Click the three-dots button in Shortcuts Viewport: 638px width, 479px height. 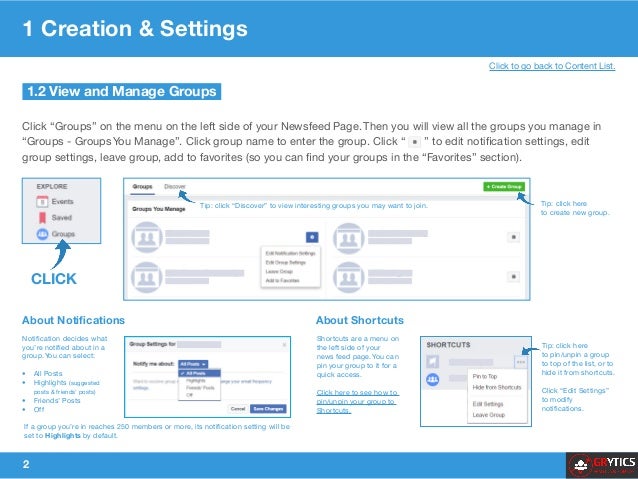click(520, 362)
